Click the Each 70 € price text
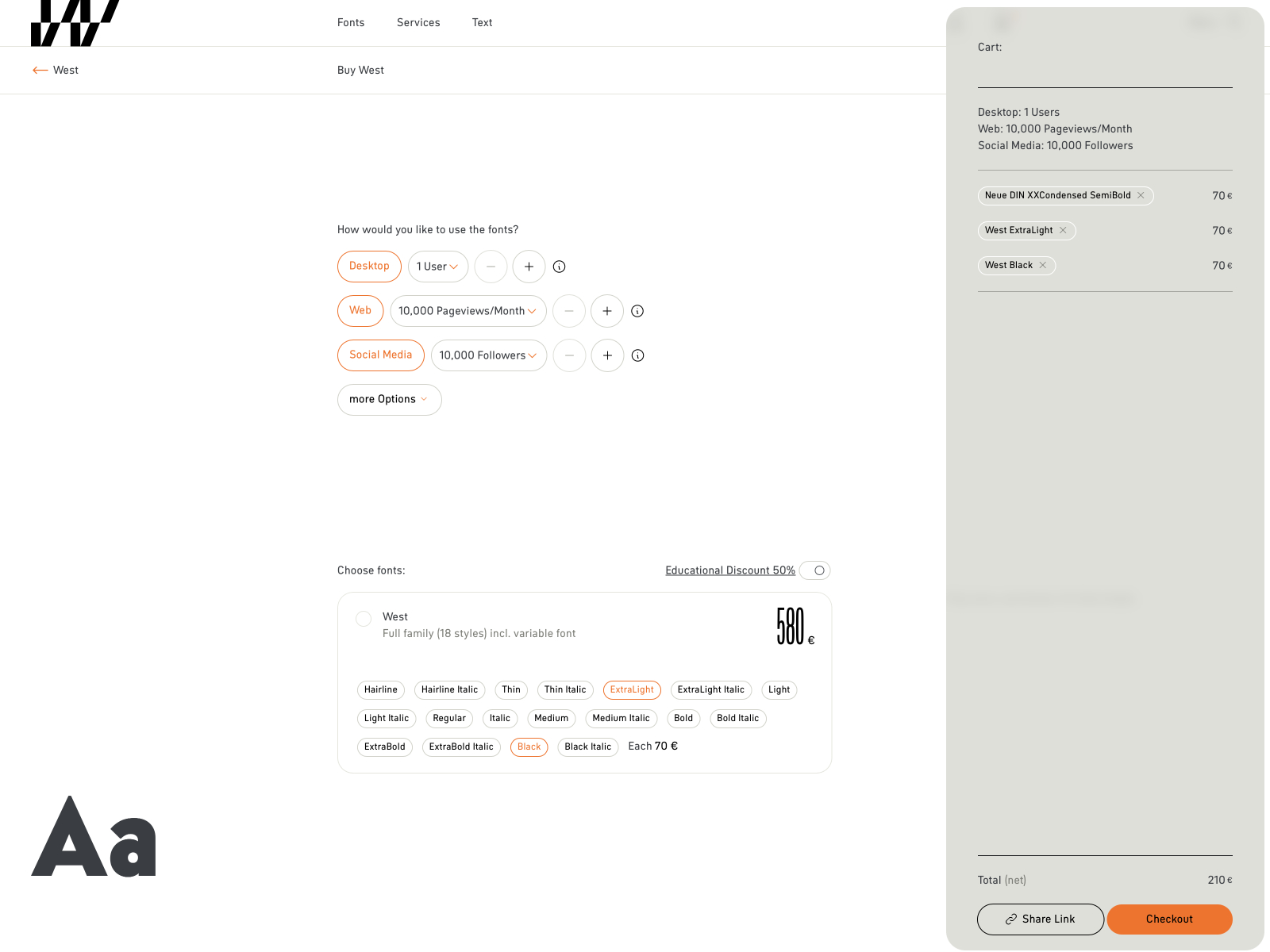This screenshot has height=952, width=1270. pos(653,747)
